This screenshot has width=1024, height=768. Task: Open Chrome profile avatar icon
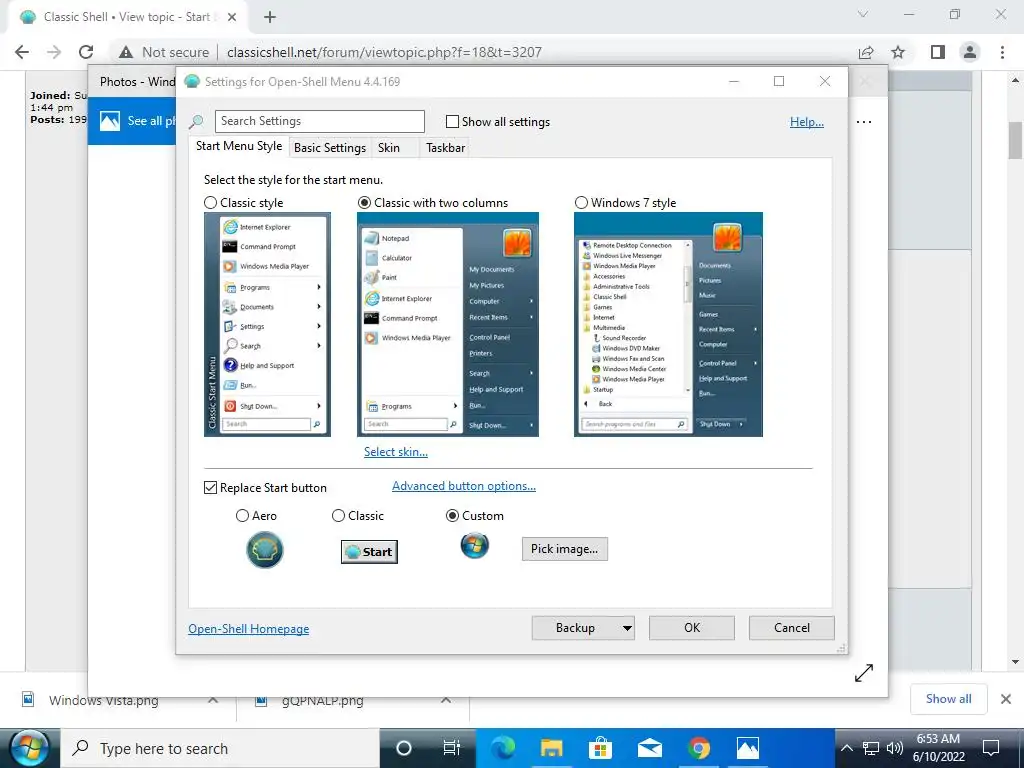point(970,52)
